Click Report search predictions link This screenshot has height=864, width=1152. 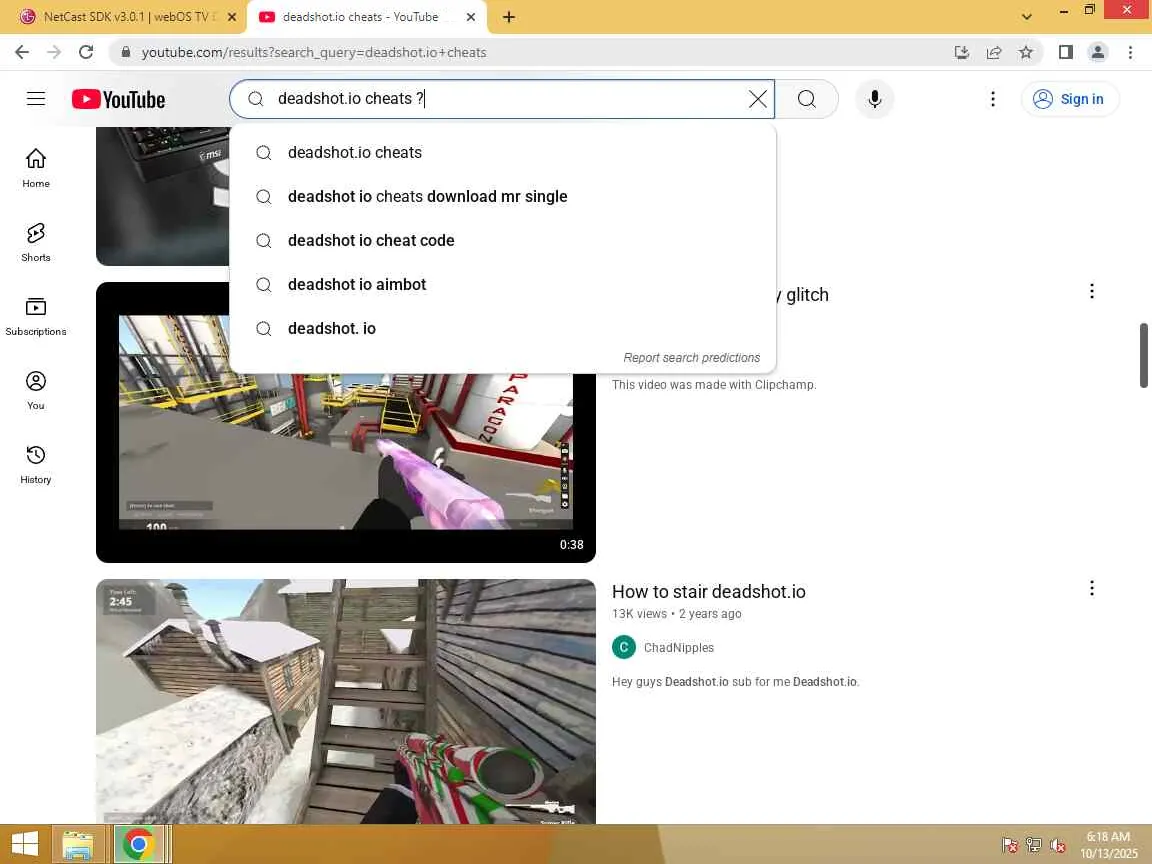[x=691, y=358]
